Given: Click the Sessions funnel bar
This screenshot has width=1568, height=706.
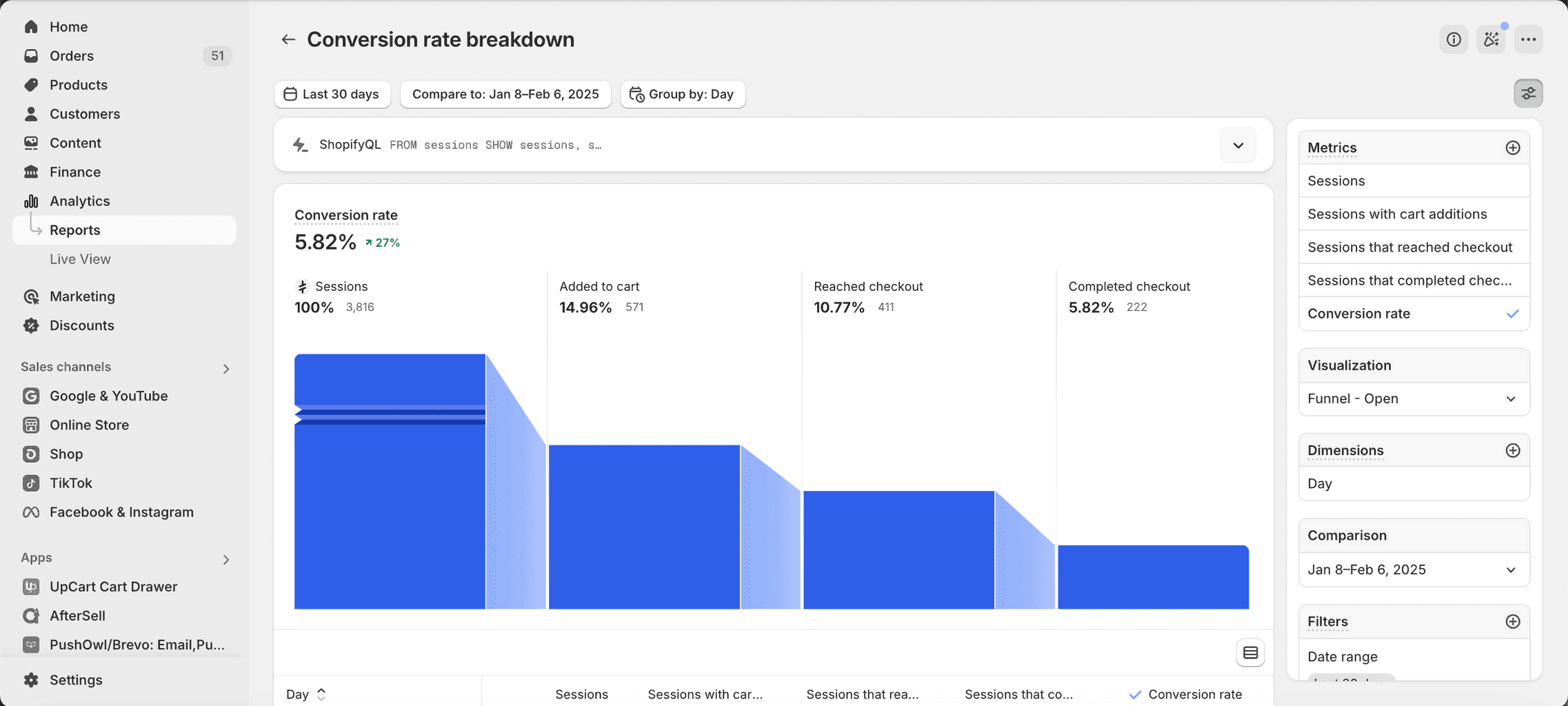Looking at the screenshot, I should coord(390,481).
